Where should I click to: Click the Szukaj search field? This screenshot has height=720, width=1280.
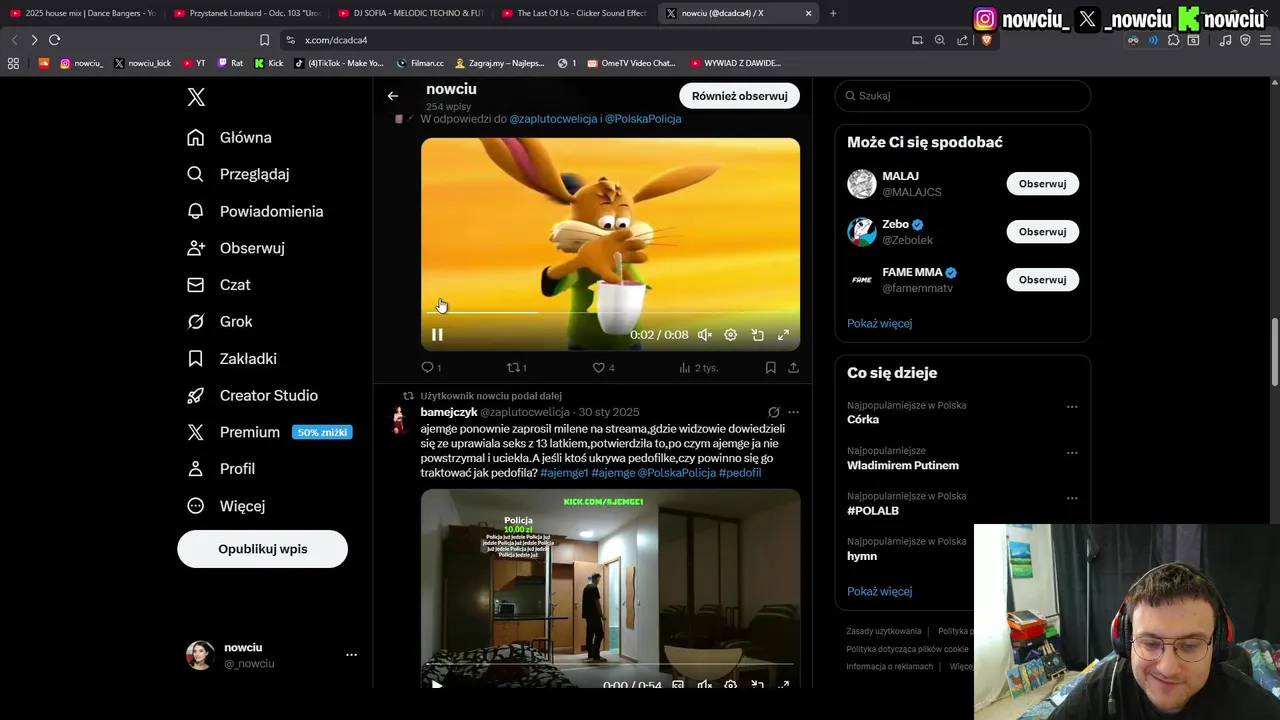tap(963, 96)
